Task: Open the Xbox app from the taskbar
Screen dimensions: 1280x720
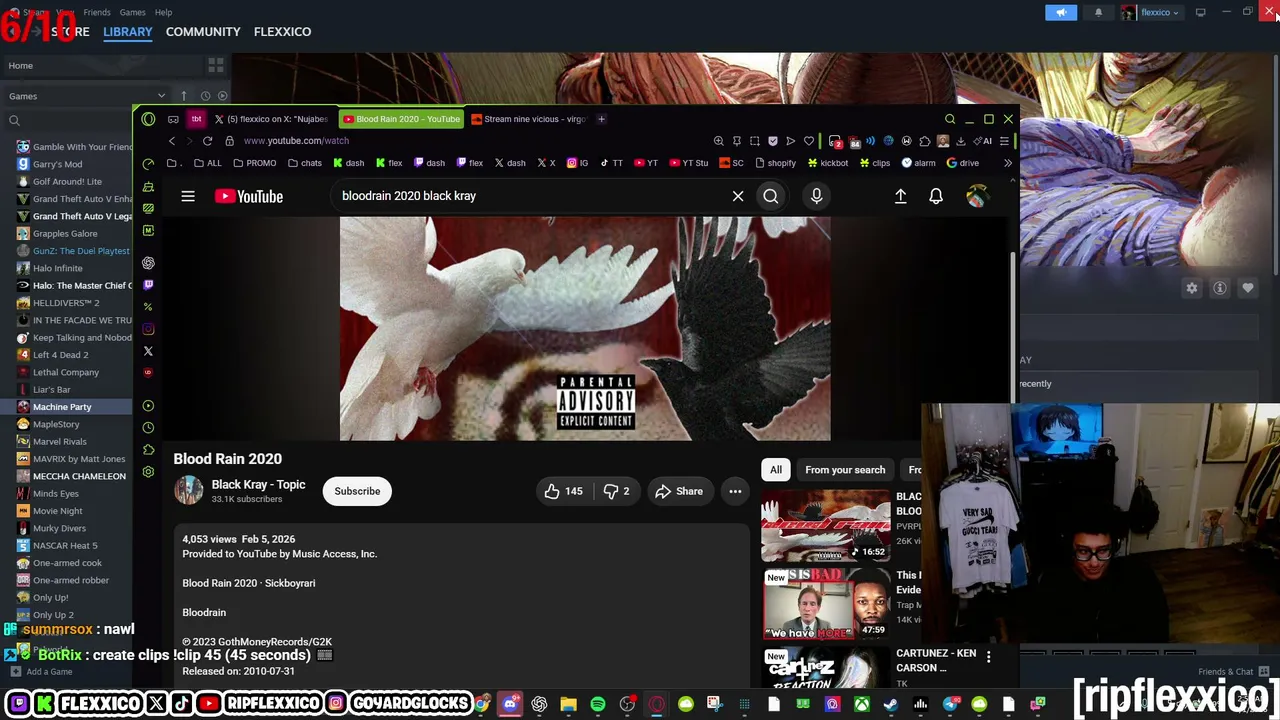Action: tap(861, 705)
